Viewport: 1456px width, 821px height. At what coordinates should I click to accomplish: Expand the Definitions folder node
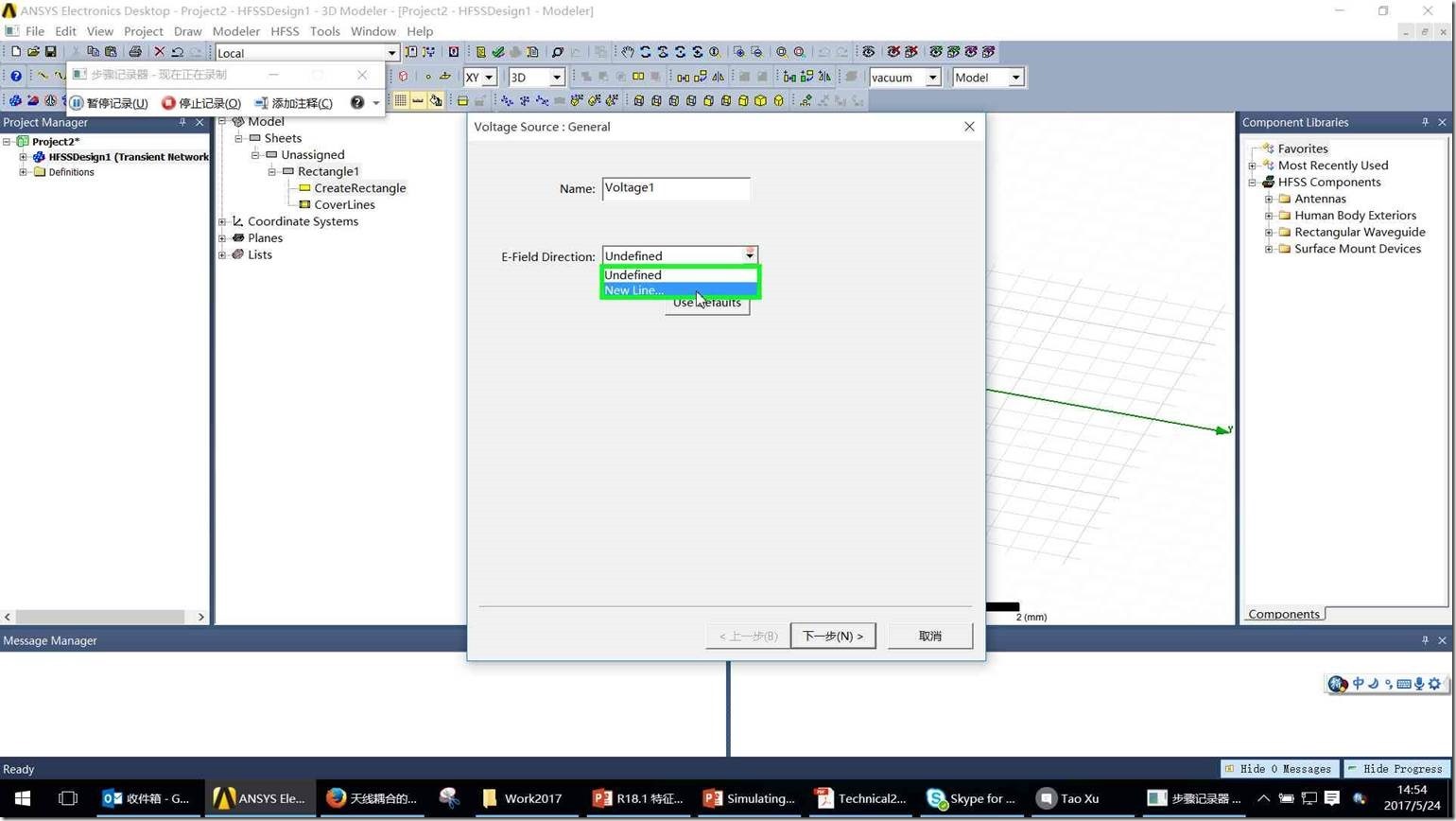23,172
